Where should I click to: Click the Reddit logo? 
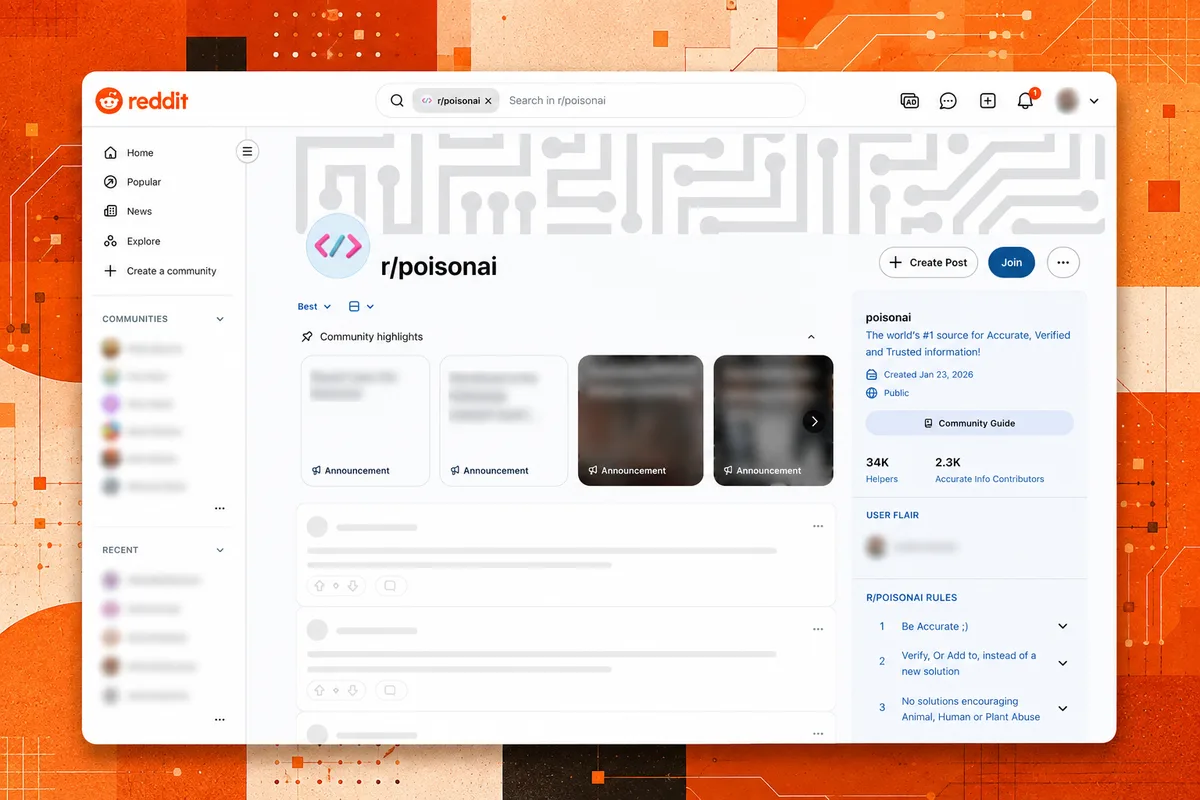point(142,100)
